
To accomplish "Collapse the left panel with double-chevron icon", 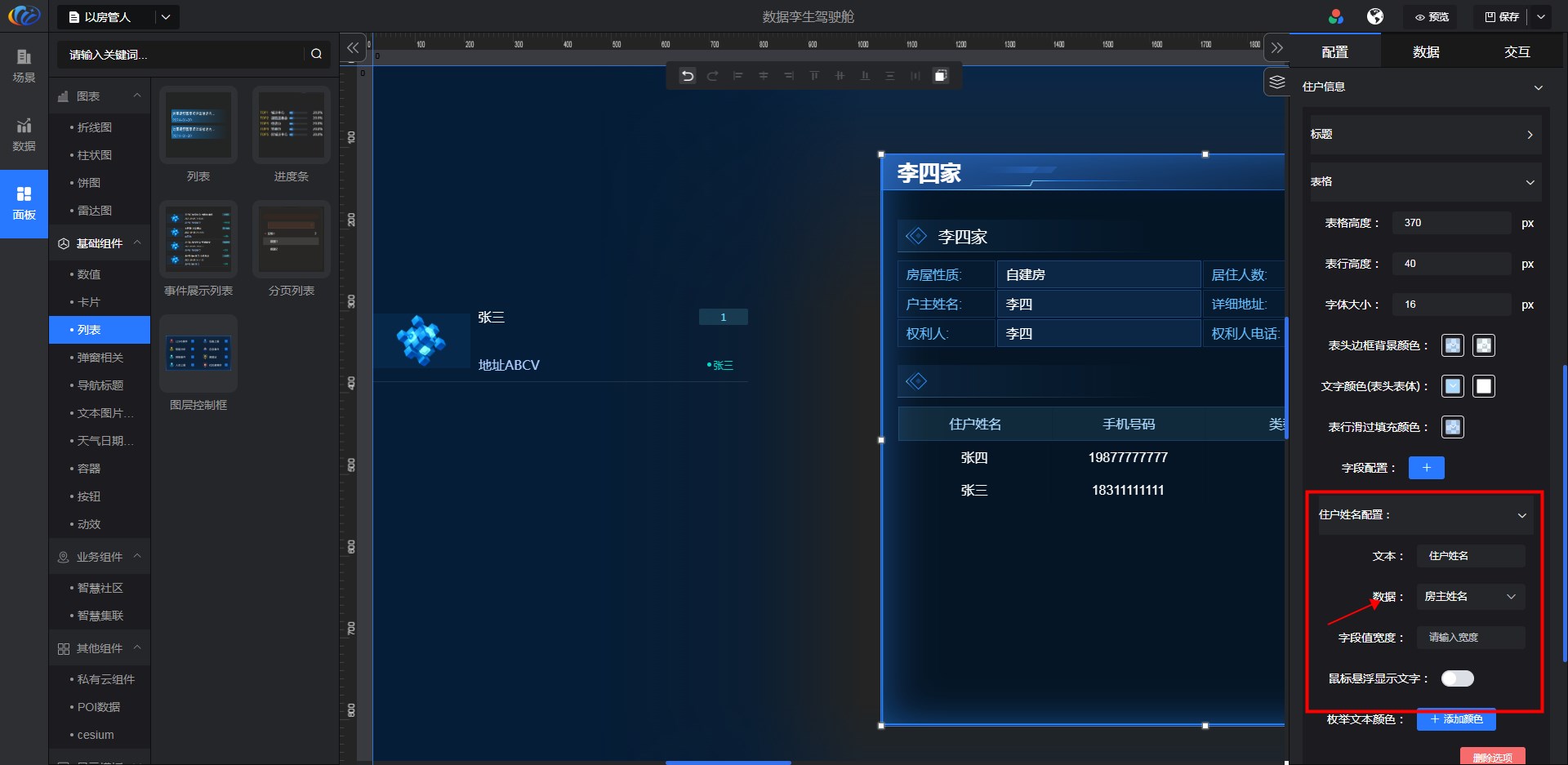I will (x=353, y=48).
